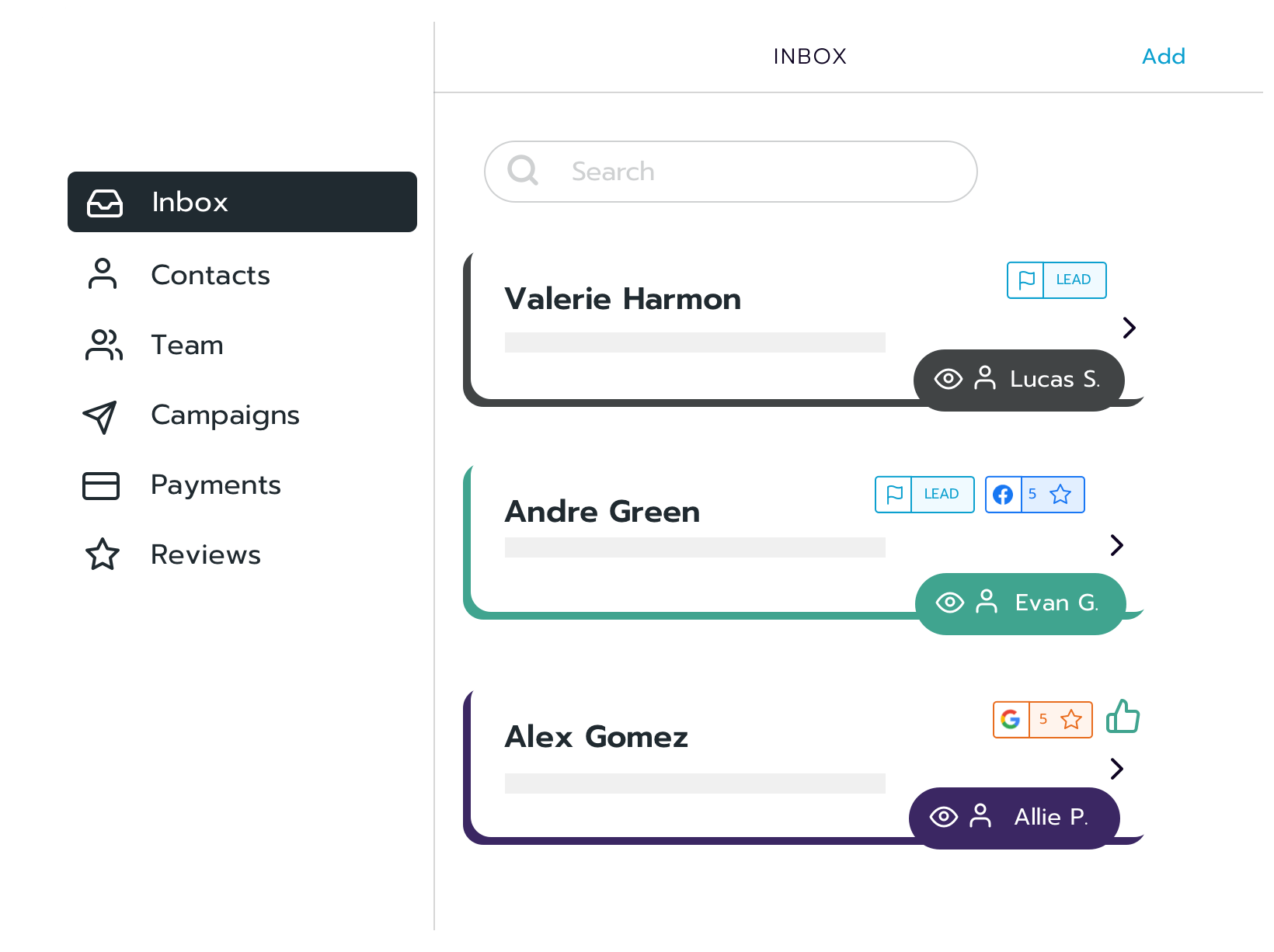Expand Valerie Harmon conversation with chevron
The height and width of the screenshot is (952, 1274).
tap(1130, 328)
